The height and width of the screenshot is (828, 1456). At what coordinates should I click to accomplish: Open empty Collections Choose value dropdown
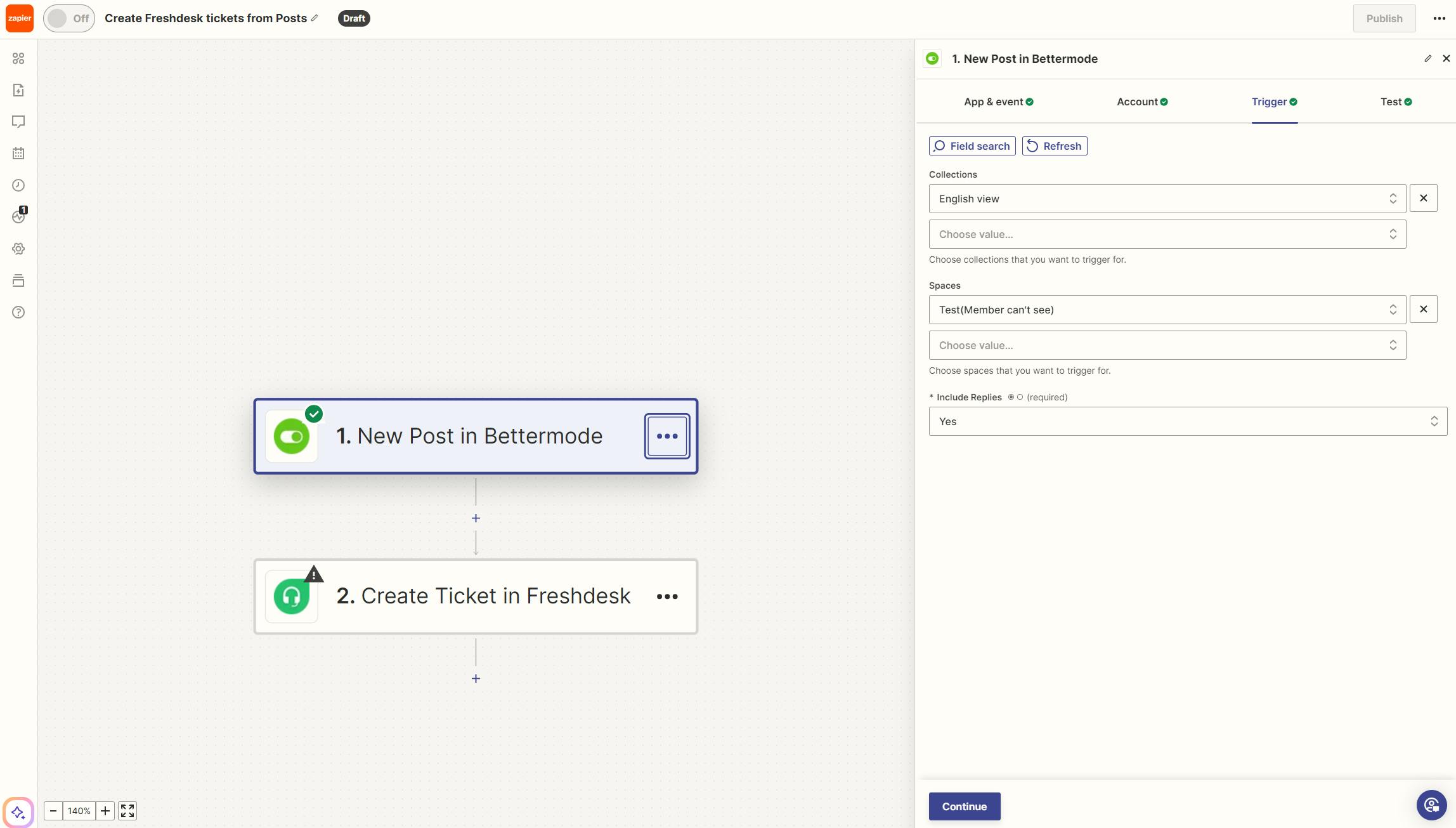(x=1167, y=234)
